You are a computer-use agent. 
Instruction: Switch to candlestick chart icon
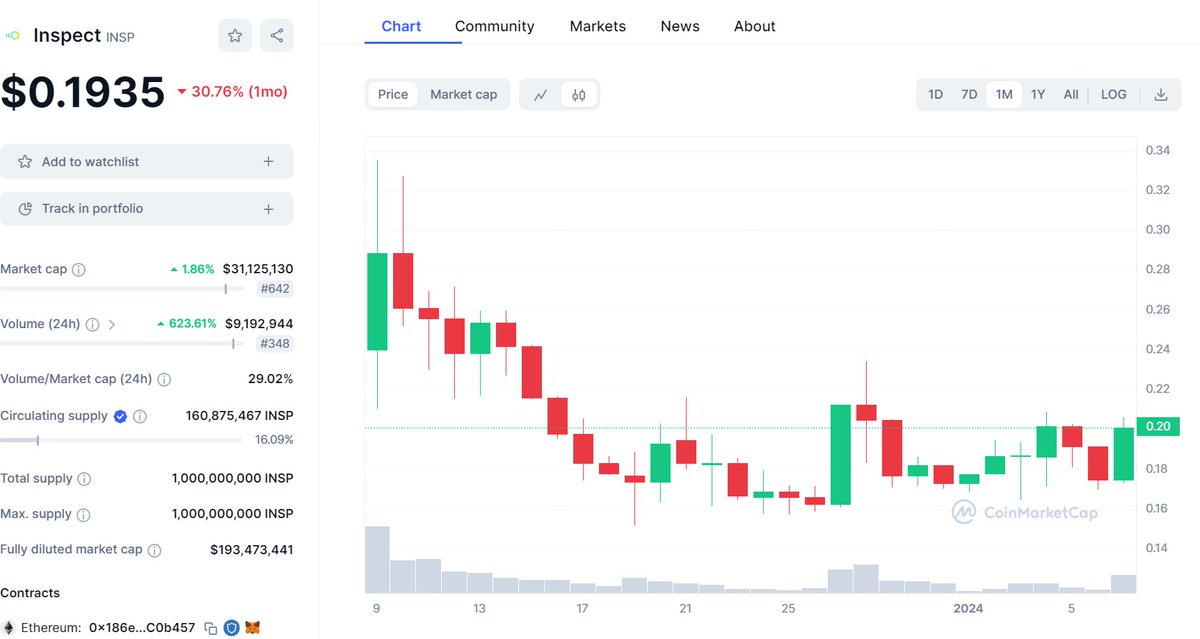point(579,95)
